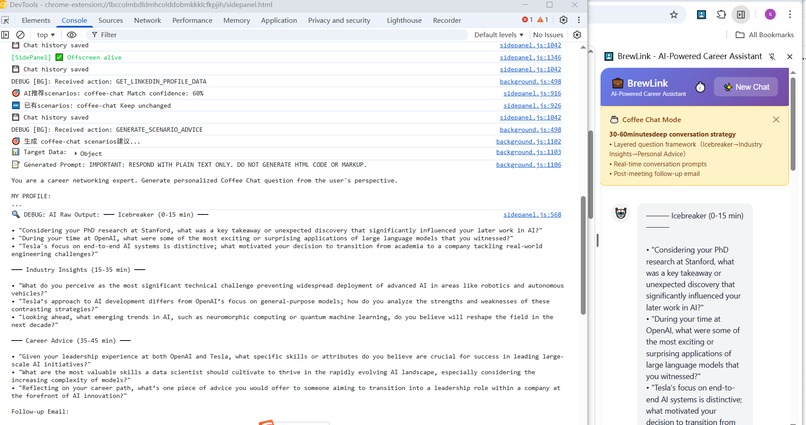Viewport: 806px width, 425px height.
Task: Open sidepanel.js:1346 source link
Action: point(530,58)
